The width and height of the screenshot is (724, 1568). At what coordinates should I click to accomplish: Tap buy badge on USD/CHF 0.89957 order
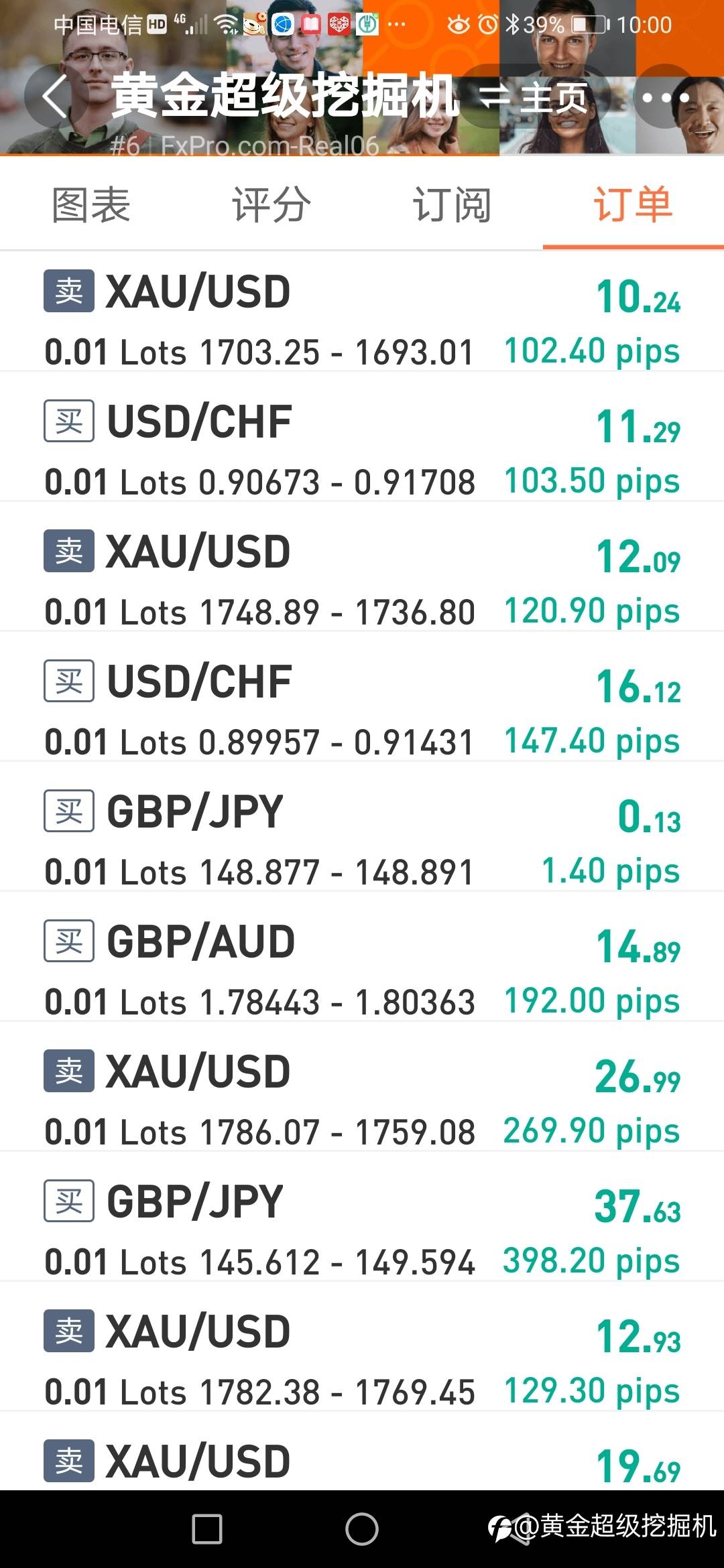coord(69,681)
